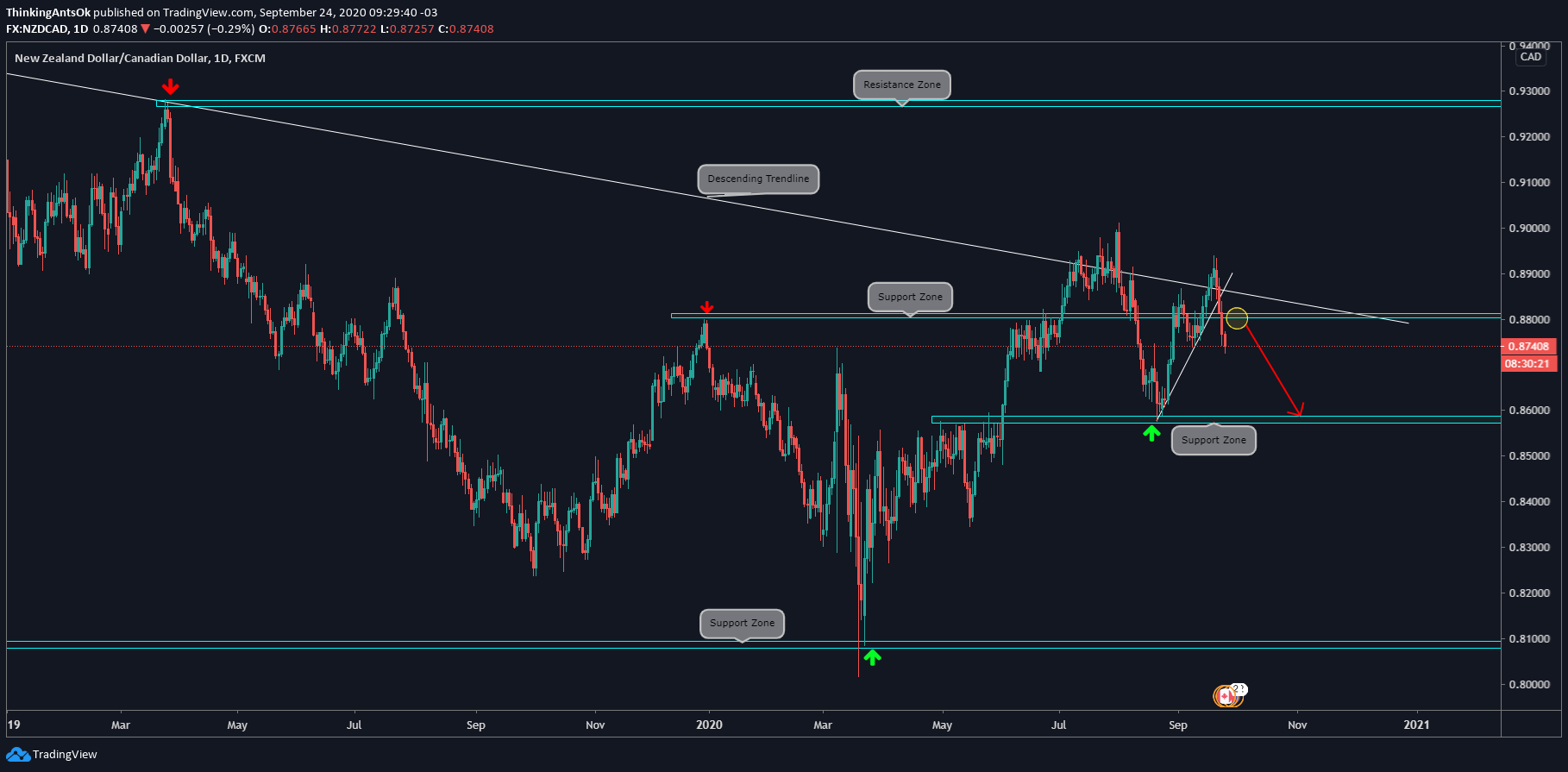Click the current price tag 0.87408
Image resolution: width=1568 pixels, height=772 pixels.
pos(1529,346)
